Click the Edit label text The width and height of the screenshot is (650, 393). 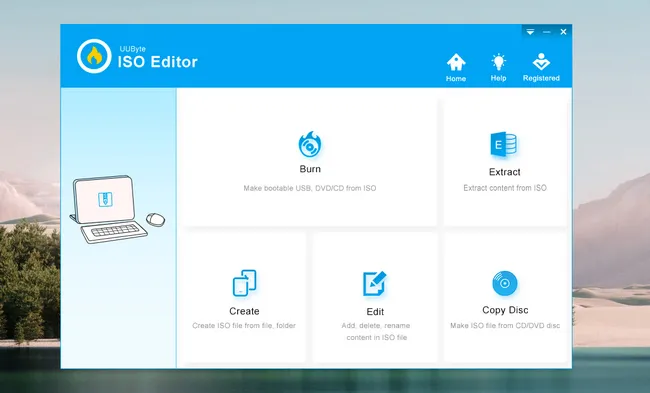[x=375, y=312]
